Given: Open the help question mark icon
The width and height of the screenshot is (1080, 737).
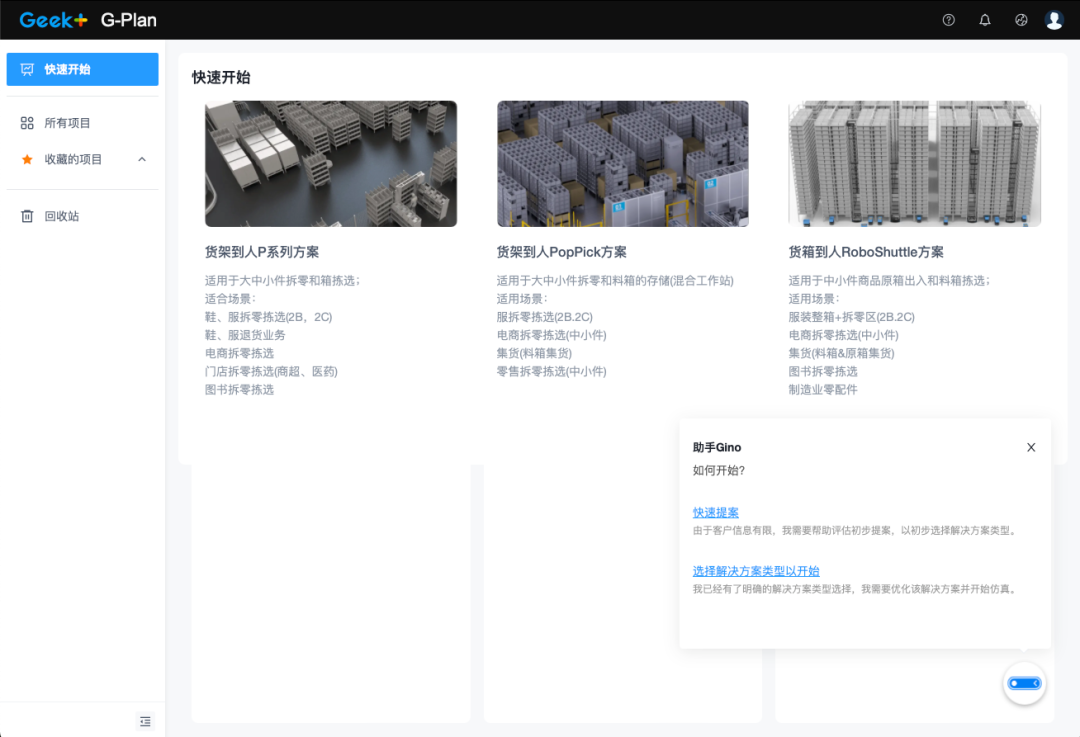Looking at the screenshot, I should pyautogui.click(x=948, y=19).
